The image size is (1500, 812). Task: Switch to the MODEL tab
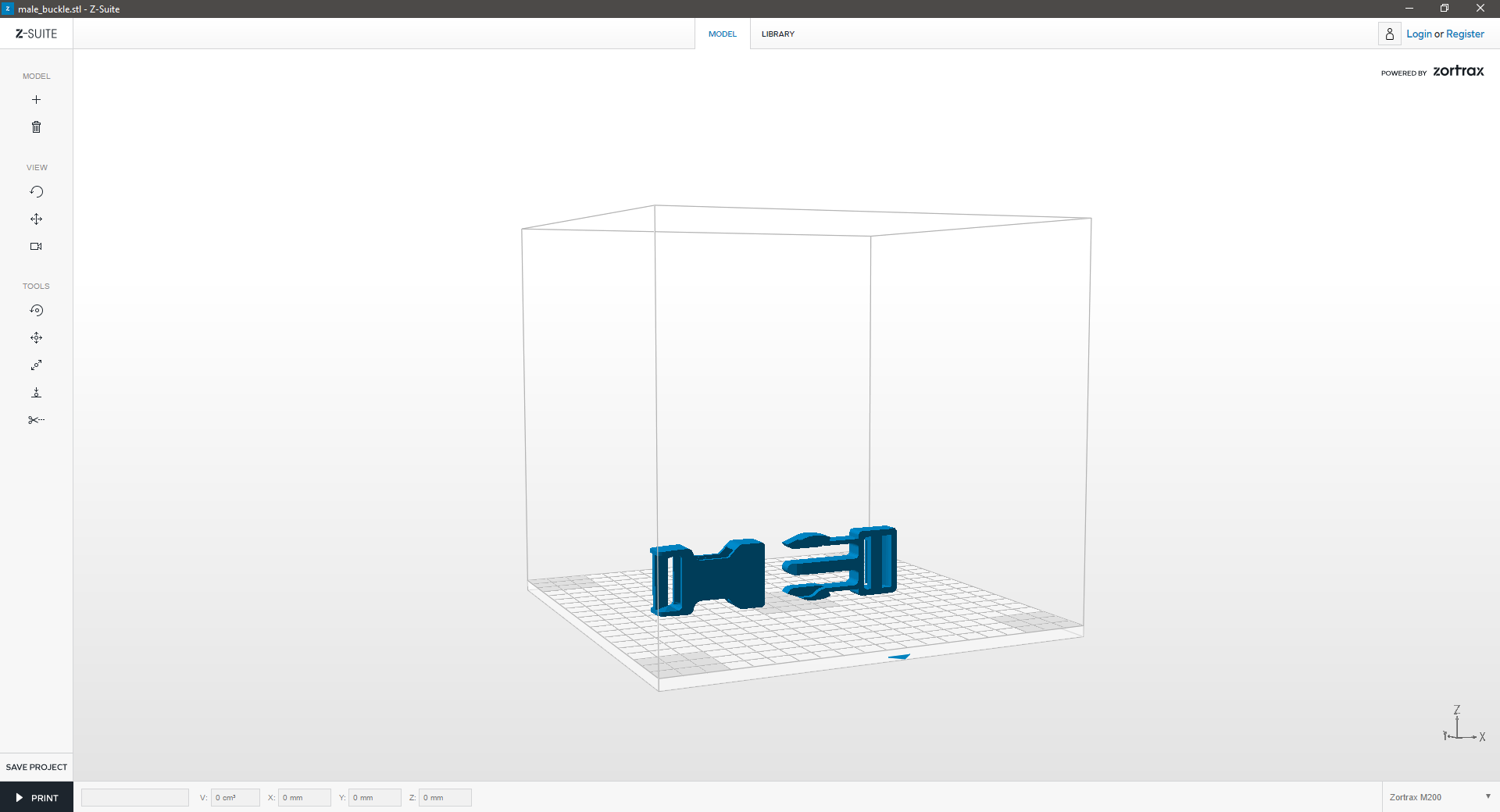click(x=722, y=34)
